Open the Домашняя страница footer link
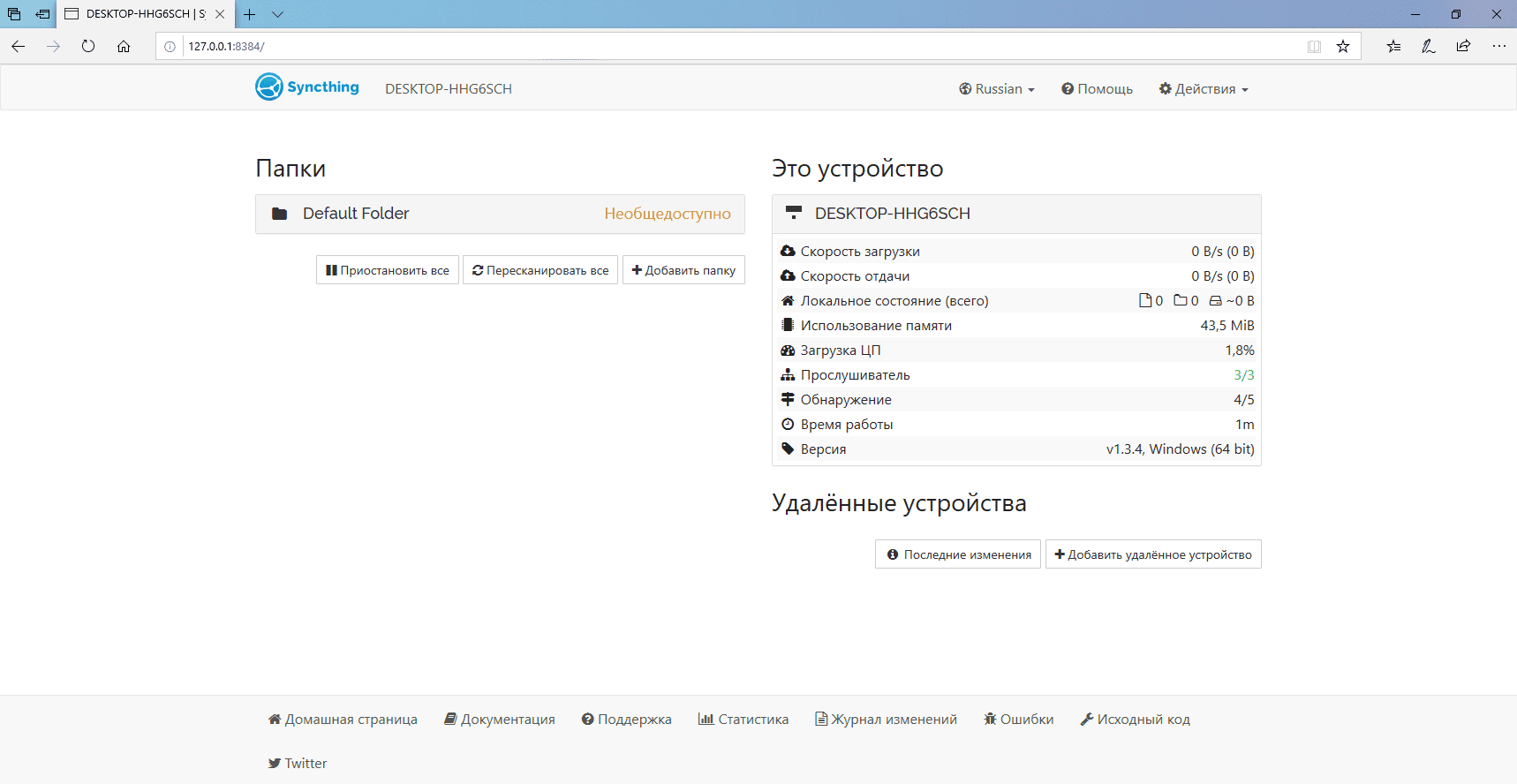The image size is (1517, 784). click(x=343, y=720)
